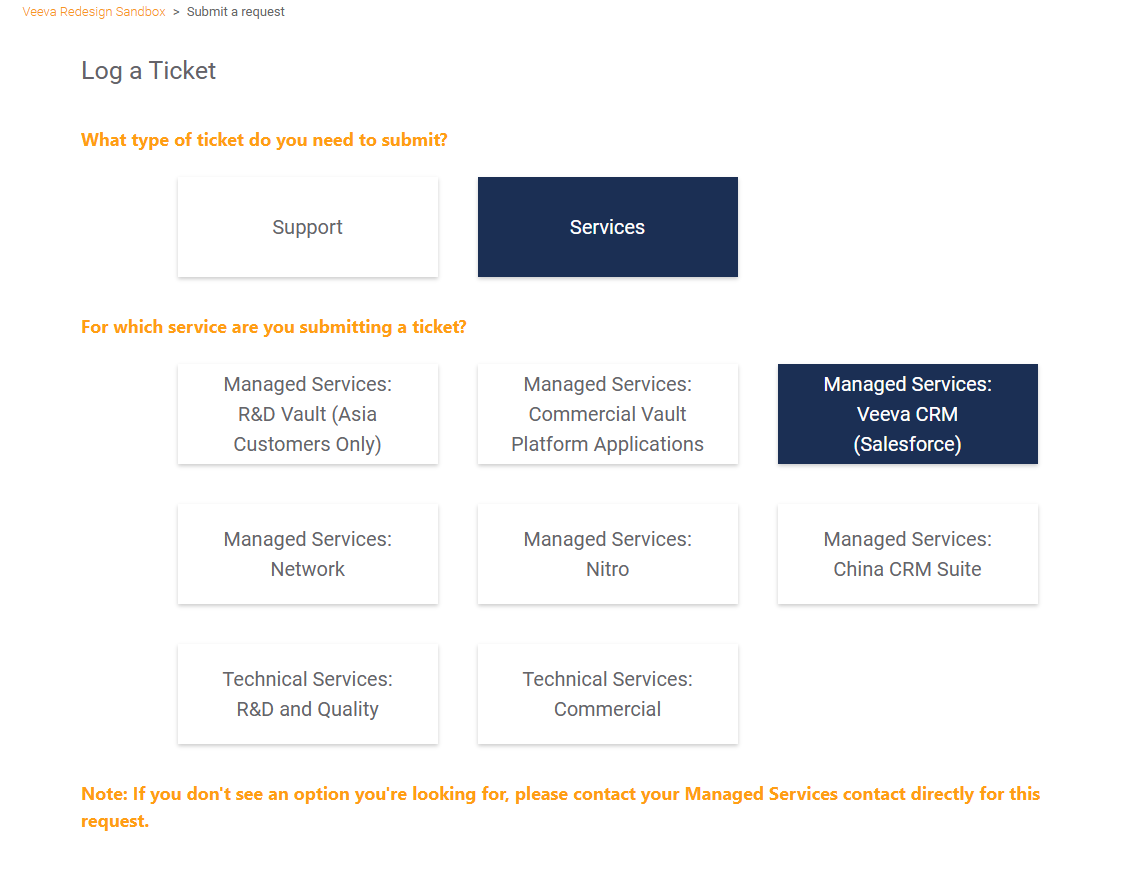Image resolution: width=1123 pixels, height=882 pixels.
Task: Click the Log a Ticket heading
Action: 149,71
